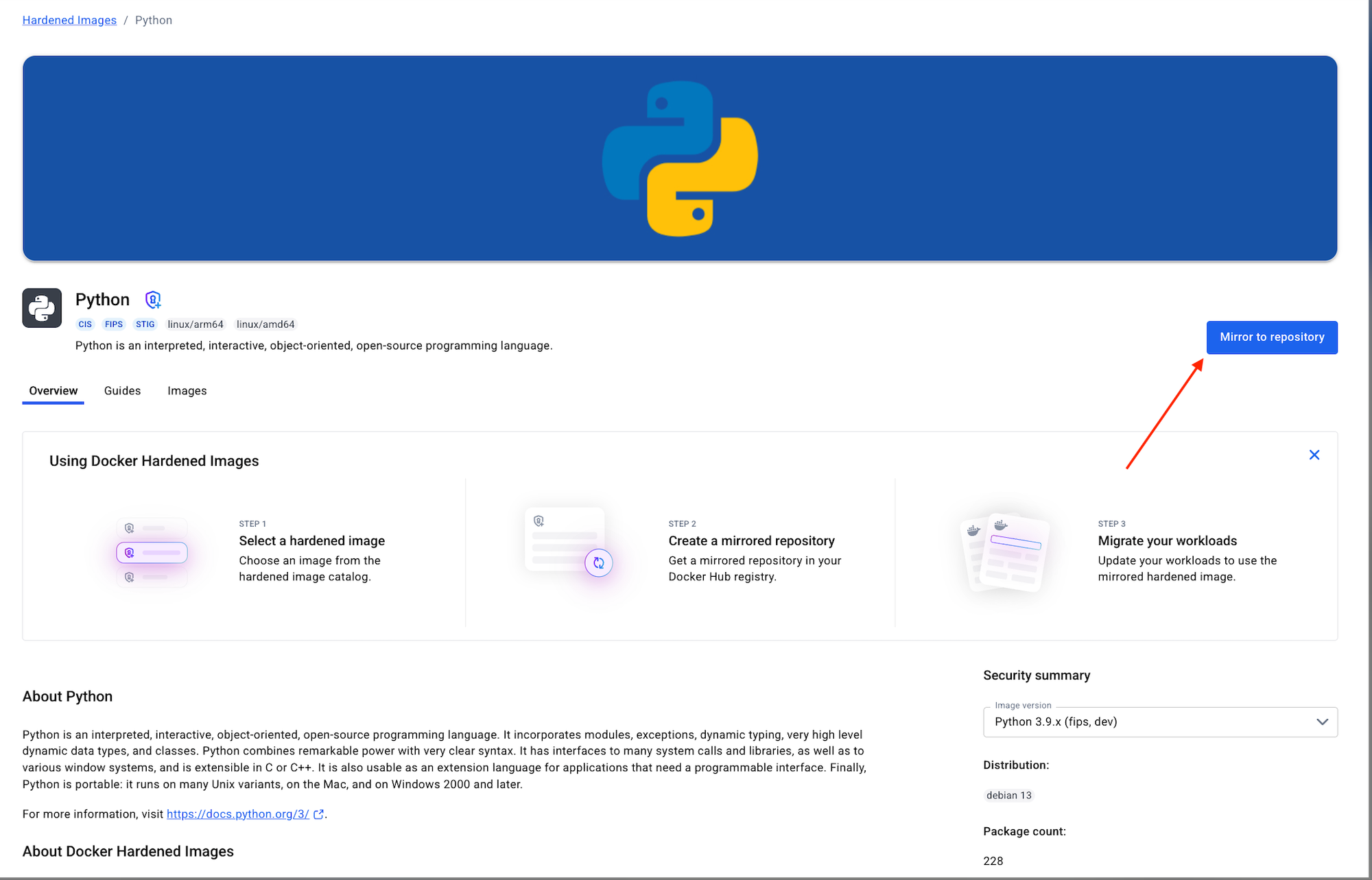Click the CIS compliance badge
1372x880 pixels.
click(x=85, y=324)
